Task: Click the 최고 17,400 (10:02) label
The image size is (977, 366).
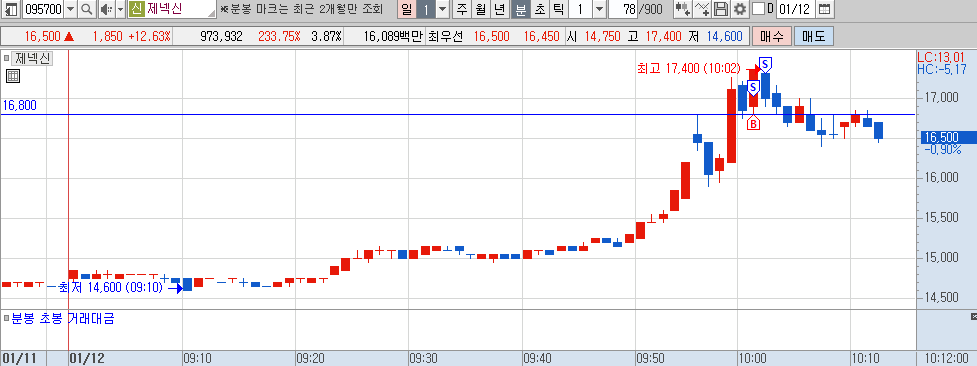Action: (x=688, y=68)
